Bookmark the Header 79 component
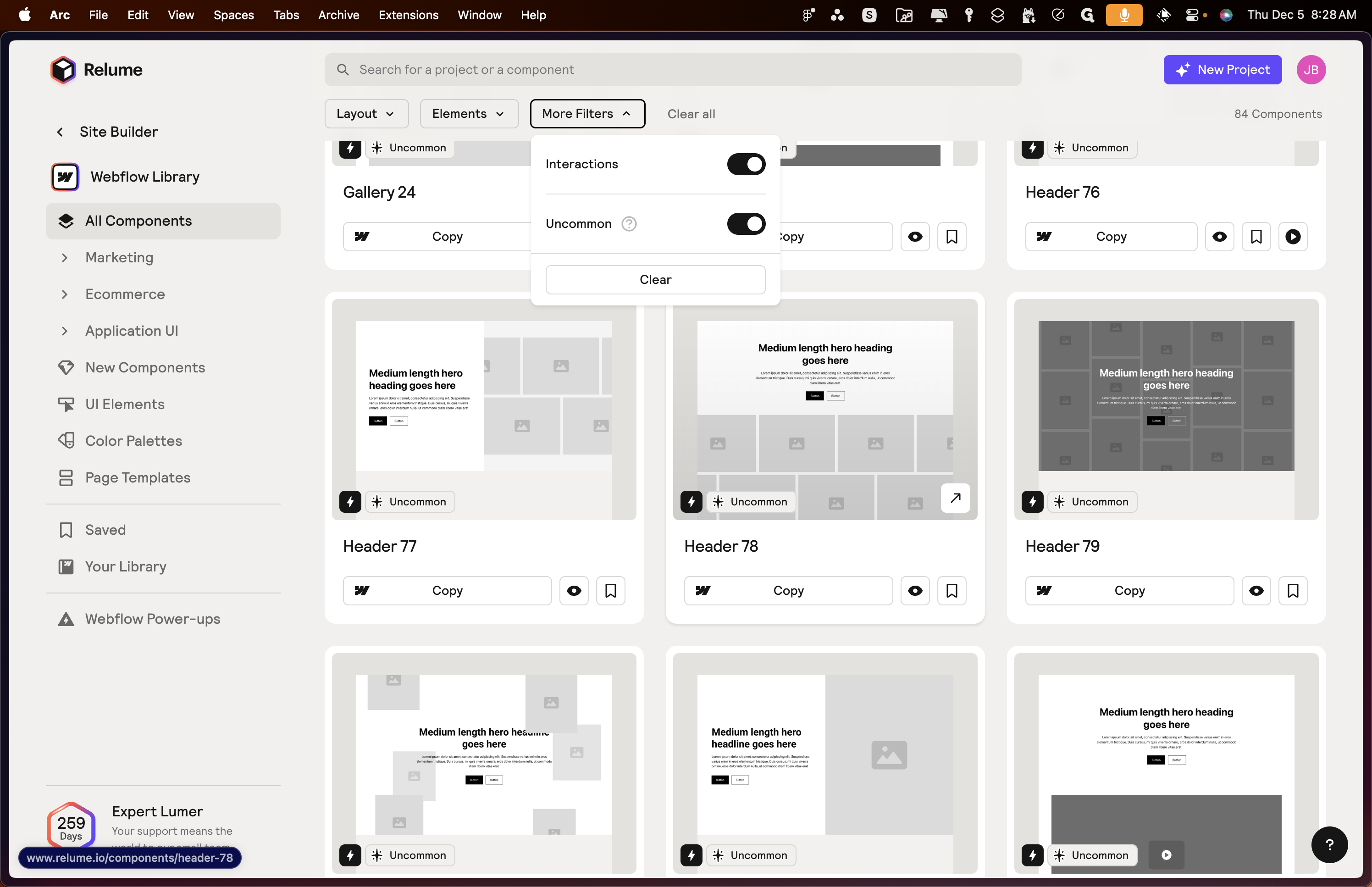Viewport: 1372px width, 887px height. (x=1293, y=590)
